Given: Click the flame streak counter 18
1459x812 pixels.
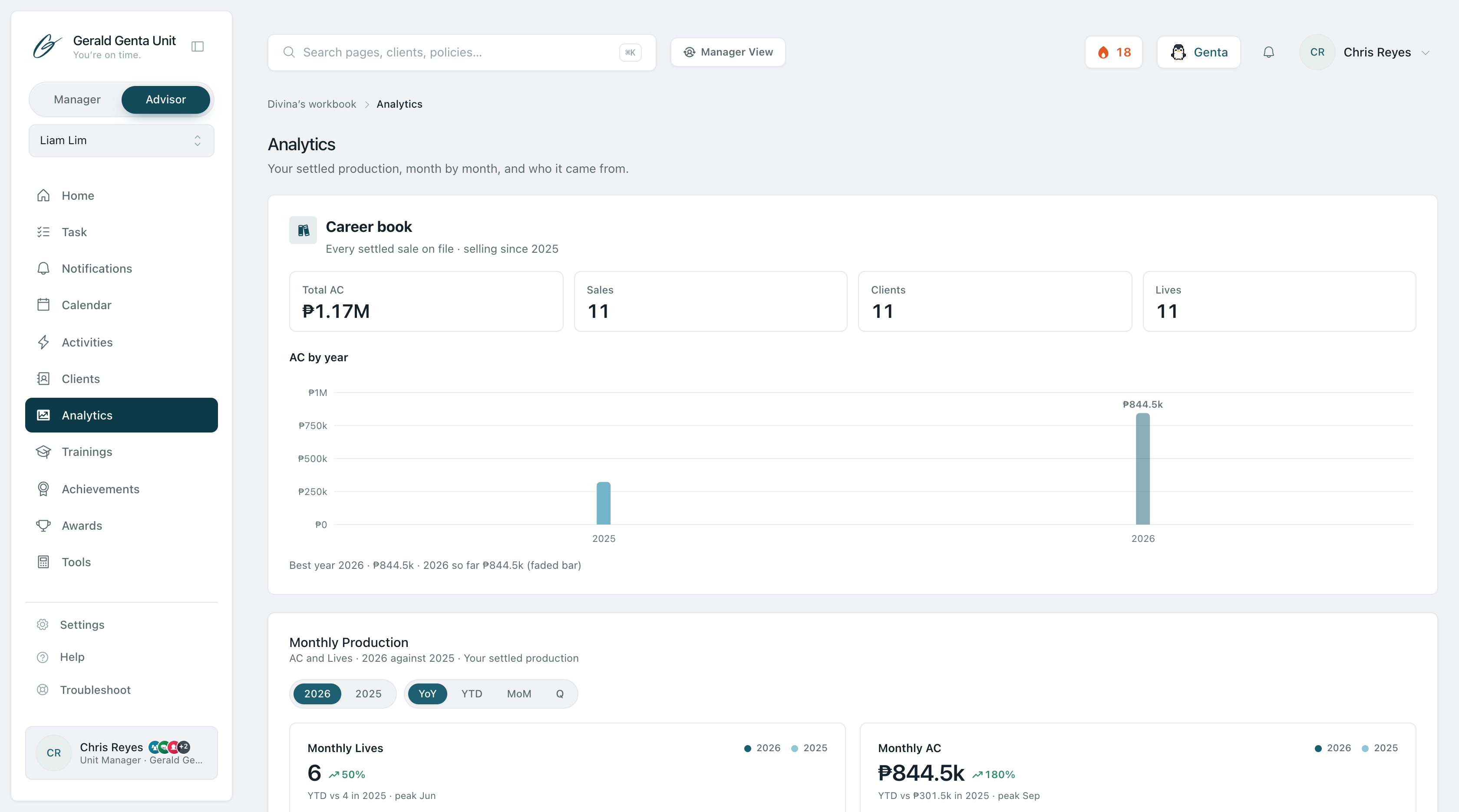Looking at the screenshot, I should pyautogui.click(x=1113, y=52).
